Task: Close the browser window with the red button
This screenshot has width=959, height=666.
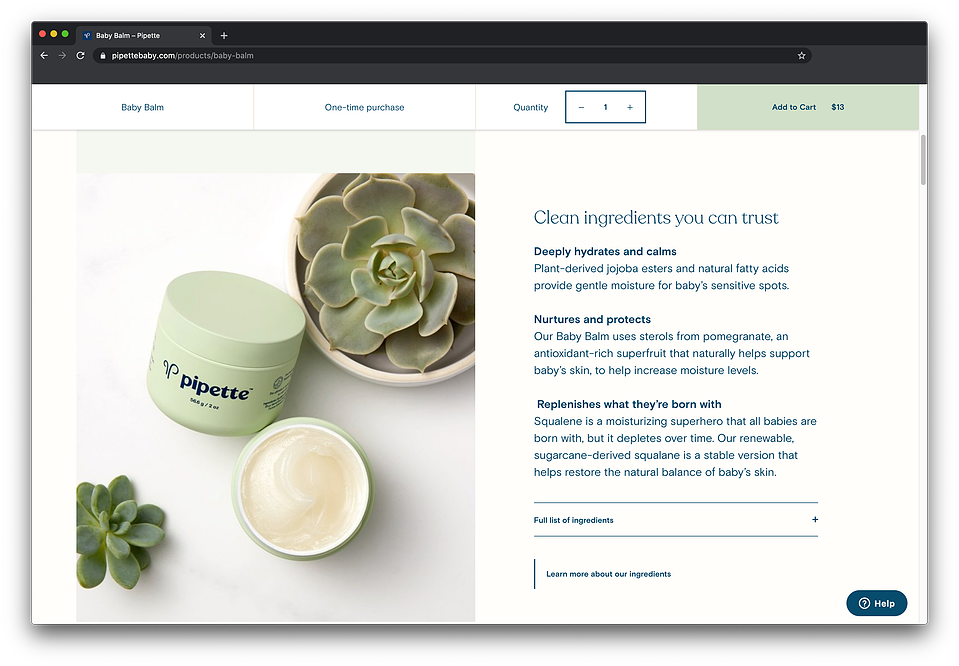Action: (x=42, y=34)
